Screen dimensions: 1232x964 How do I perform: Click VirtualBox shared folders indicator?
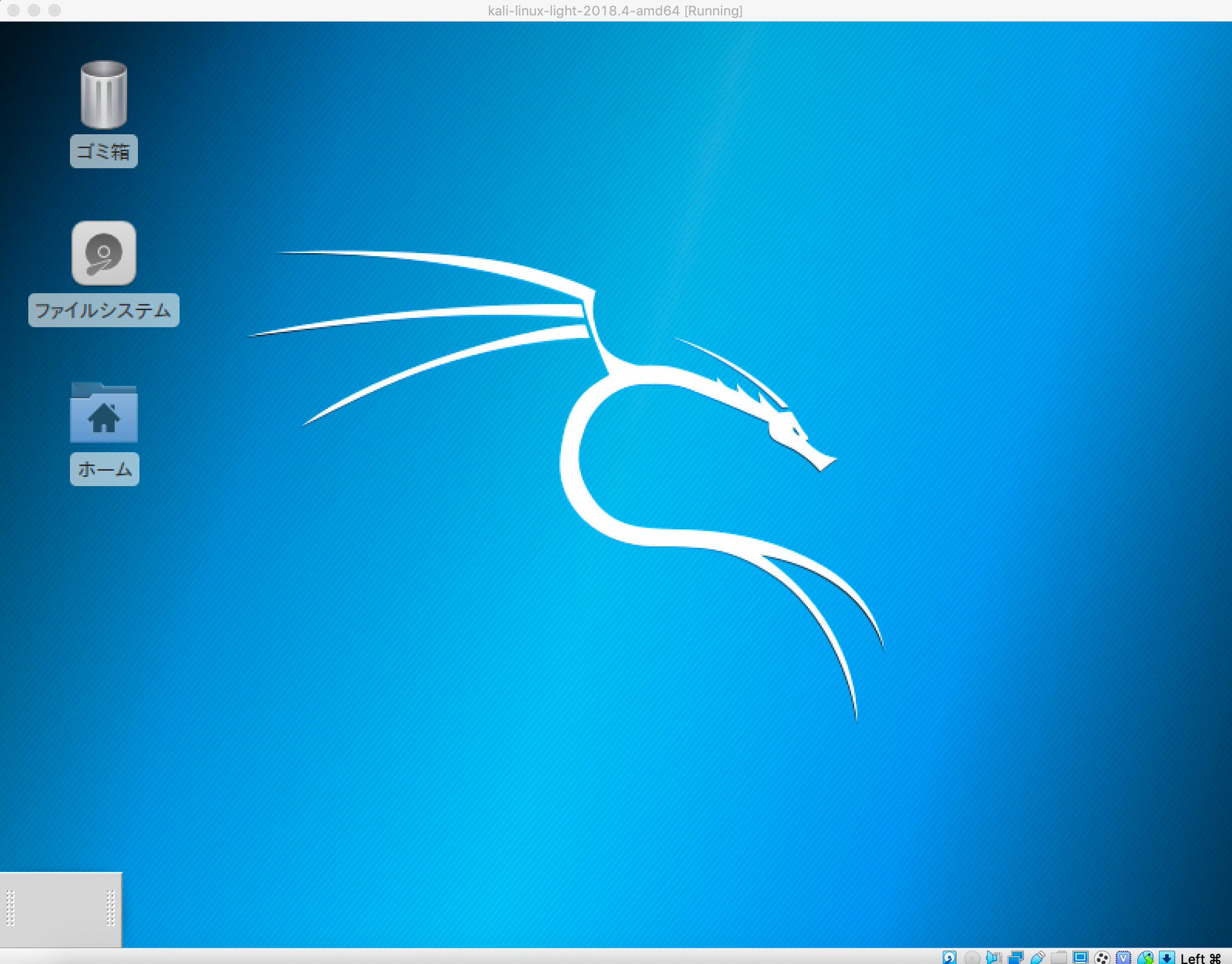pyautogui.click(x=1059, y=957)
